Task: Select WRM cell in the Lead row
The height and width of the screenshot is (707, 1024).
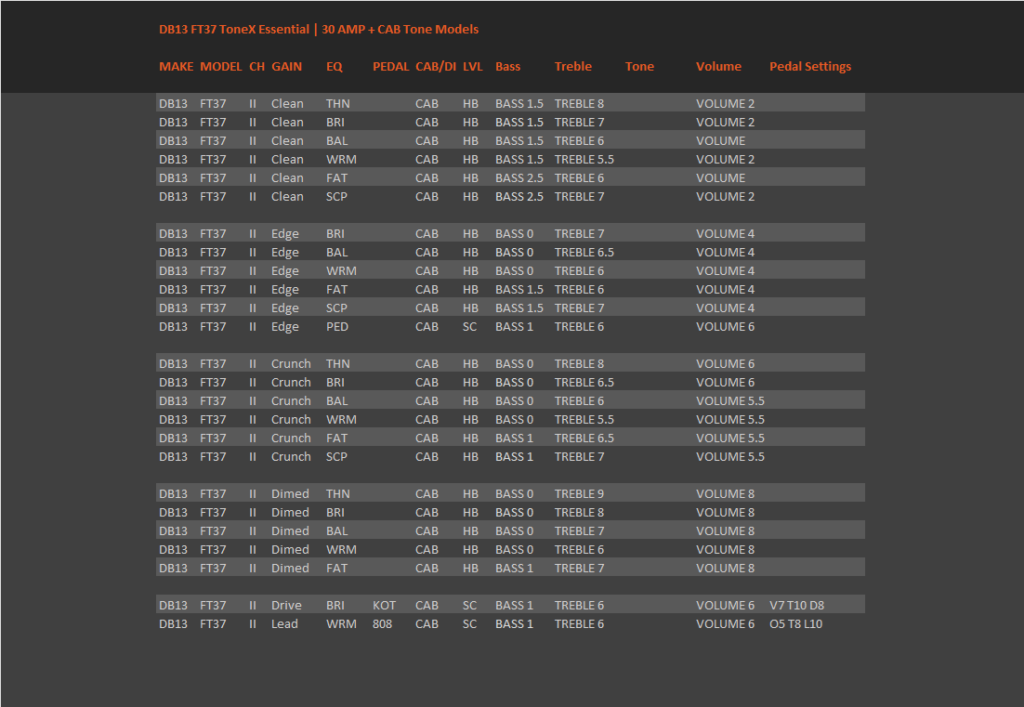Action: pos(341,624)
